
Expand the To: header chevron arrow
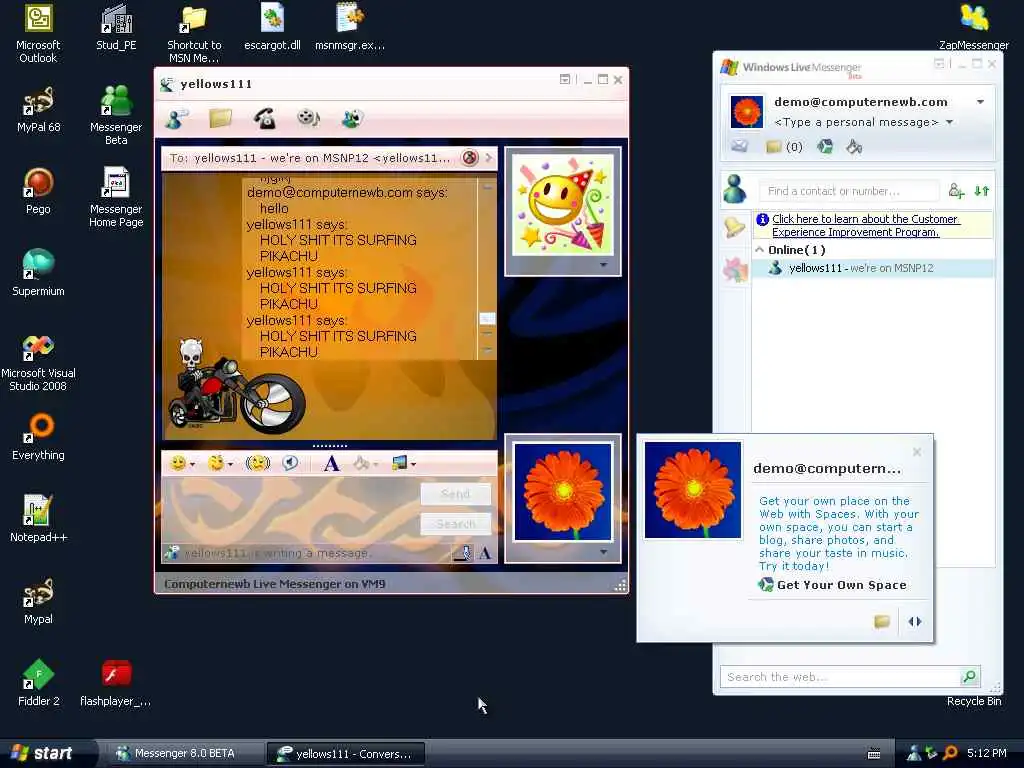click(488, 157)
